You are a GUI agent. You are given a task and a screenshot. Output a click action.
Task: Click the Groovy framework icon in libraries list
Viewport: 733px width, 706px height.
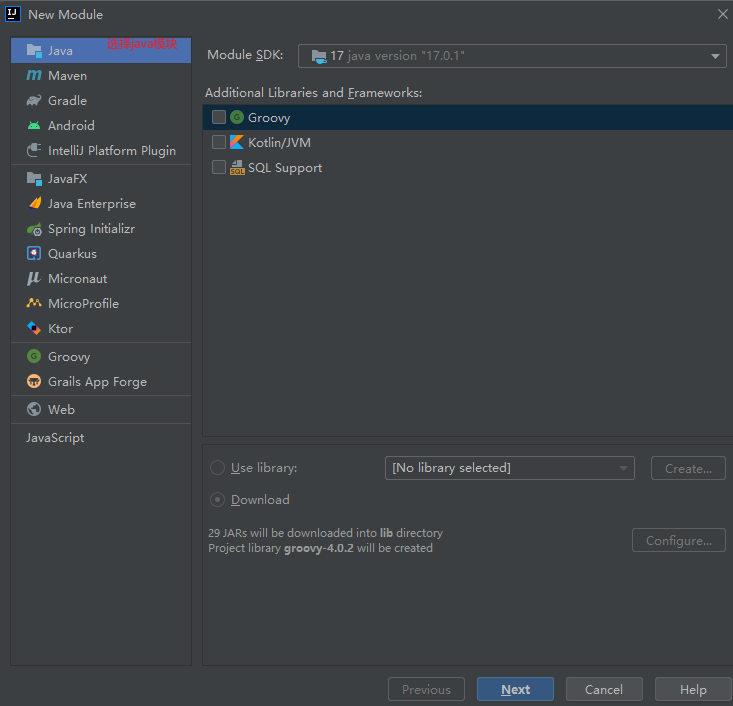tap(237, 117)
